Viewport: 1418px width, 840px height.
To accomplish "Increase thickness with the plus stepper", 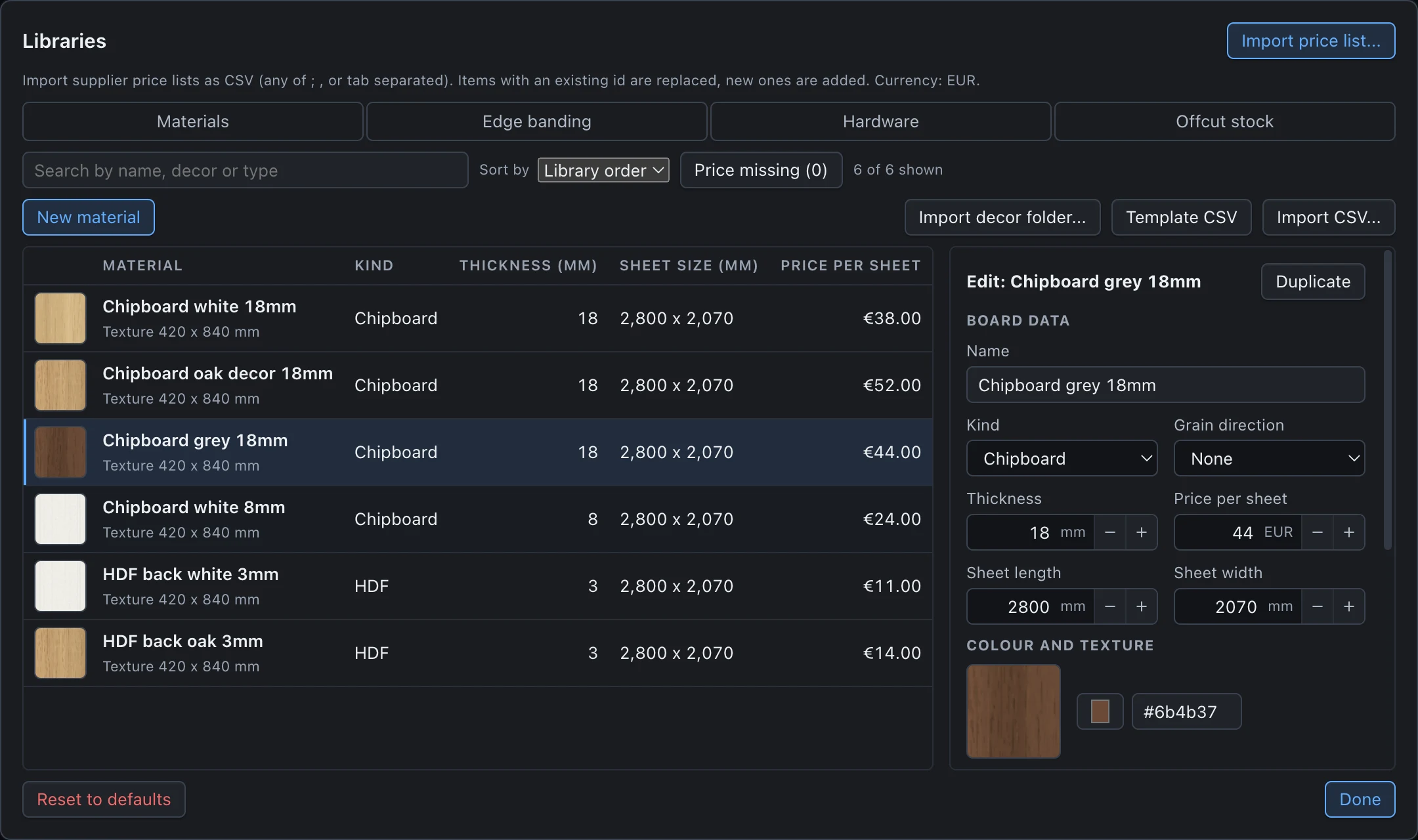I will [1142, 532].
